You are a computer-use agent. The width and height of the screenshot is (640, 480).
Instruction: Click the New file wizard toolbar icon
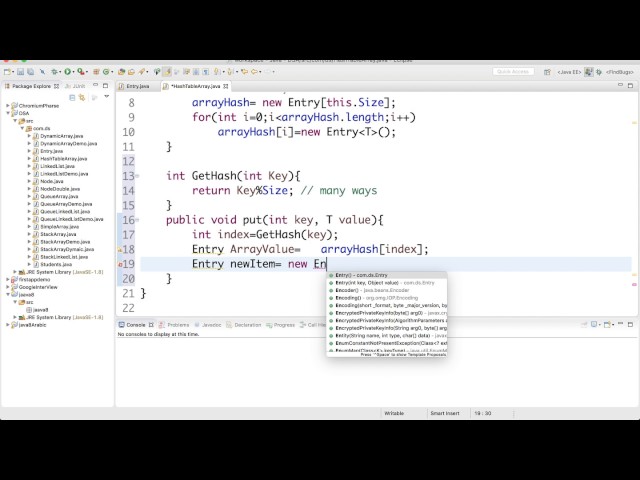pyautogui.click(x=7, y=72)
